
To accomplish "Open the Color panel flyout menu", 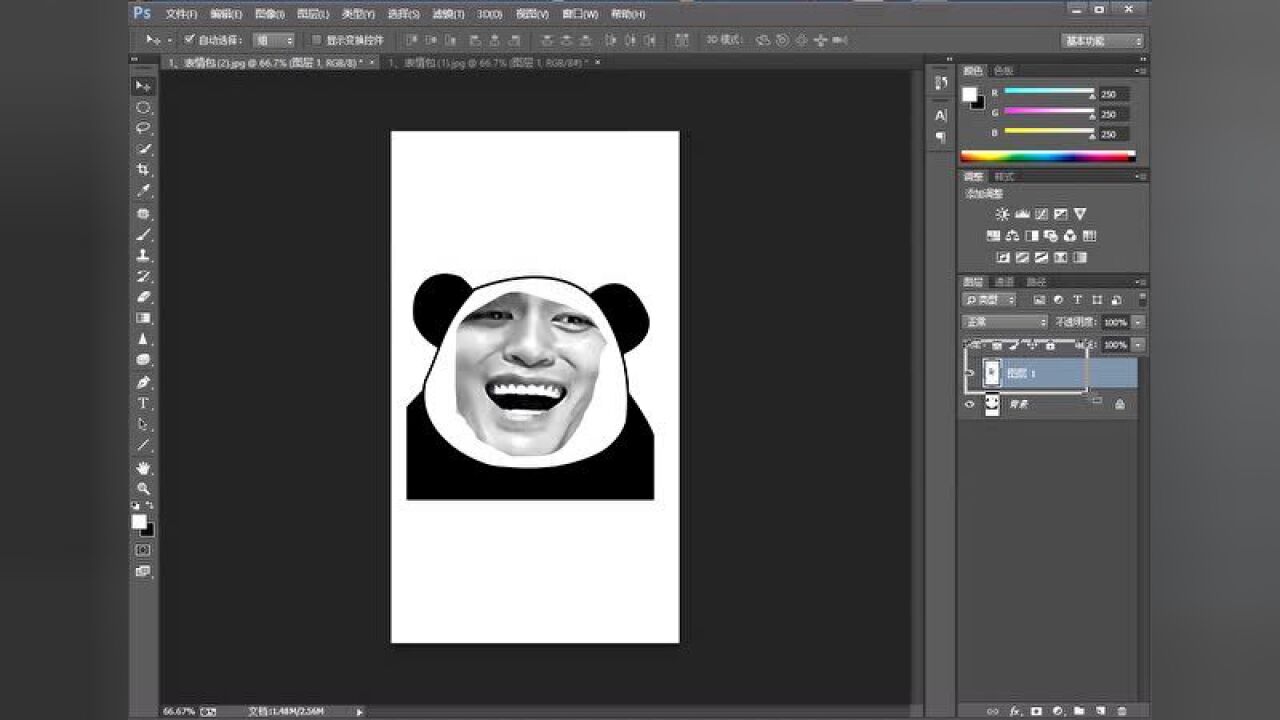I will [x=1142, y=71].
